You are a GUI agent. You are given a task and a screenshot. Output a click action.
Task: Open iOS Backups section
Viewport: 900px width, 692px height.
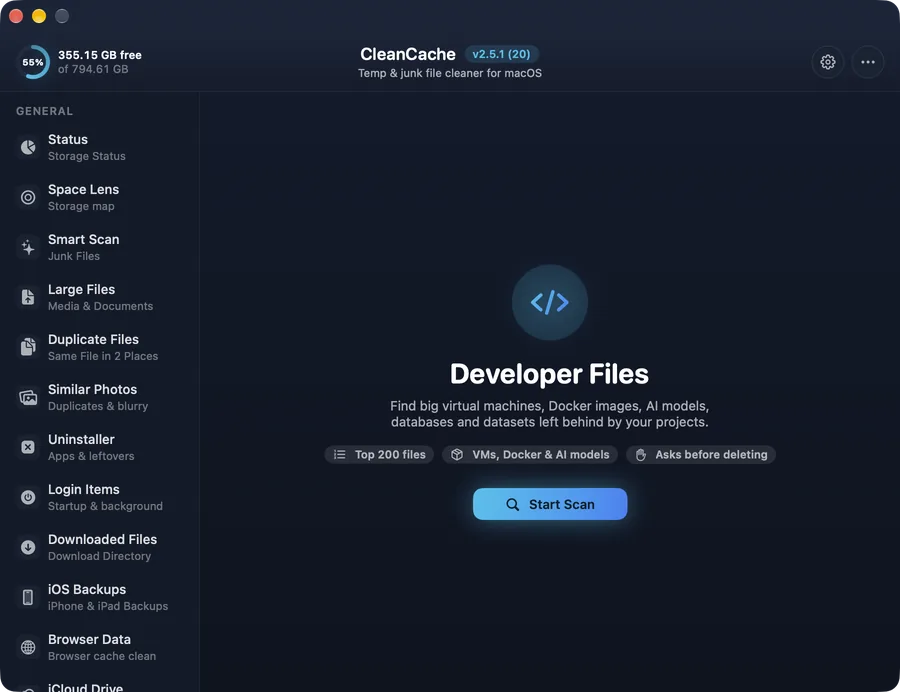pyautogui.click(x=99, y=597)
